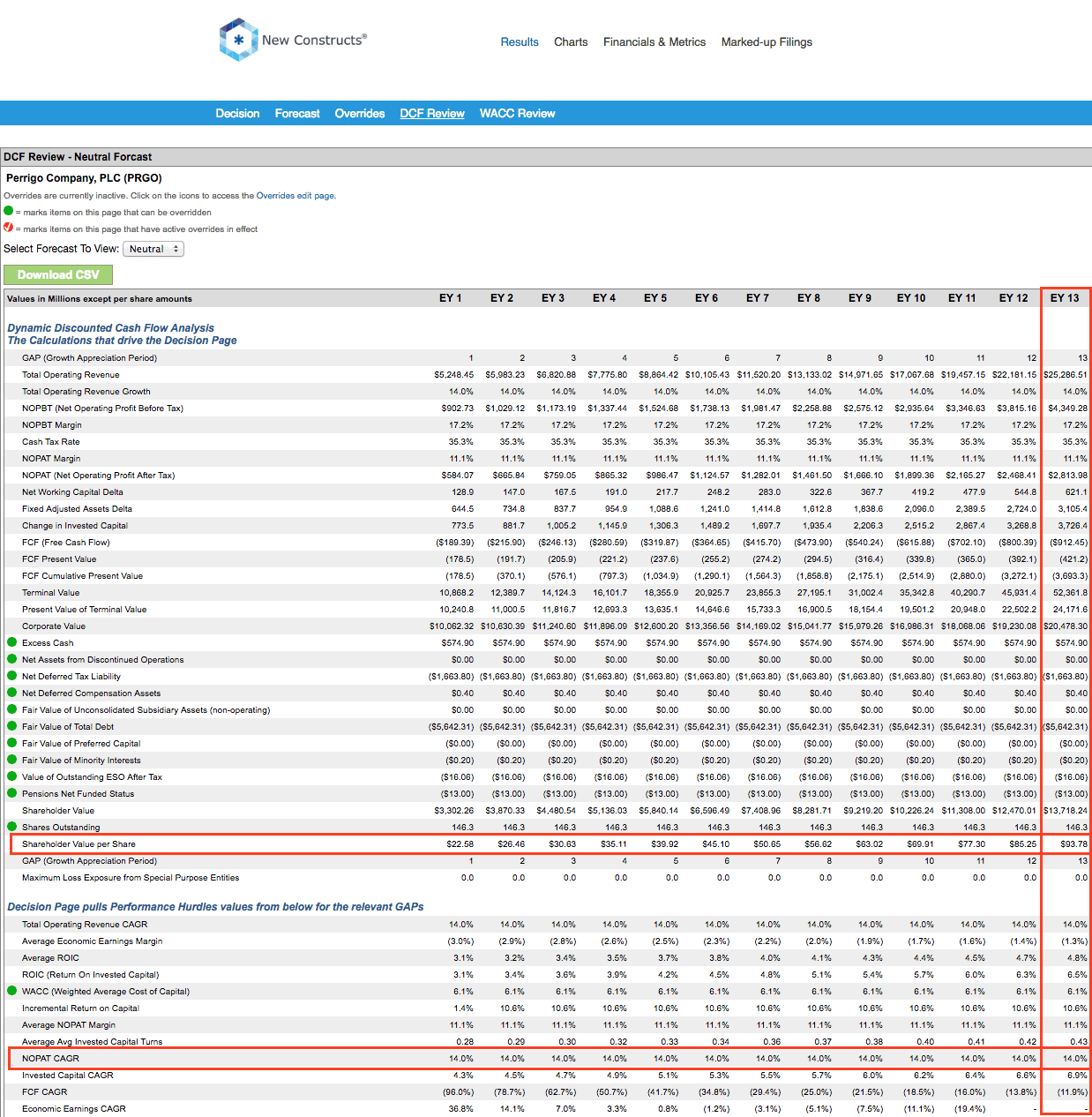Click the $22.58 shareholder value per share cell
1092x1117 pixels.
tap(460, 844)
